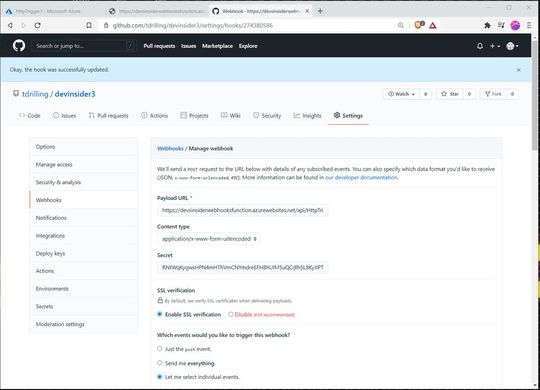Switch to the HttpTrigger1 Azure tab
The width and height of the screenshot is (540, 390).
point(48,11)
